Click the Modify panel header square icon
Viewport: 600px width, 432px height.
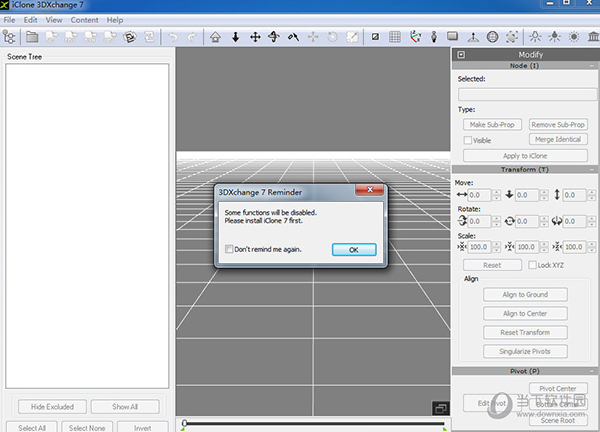(461, 55)
